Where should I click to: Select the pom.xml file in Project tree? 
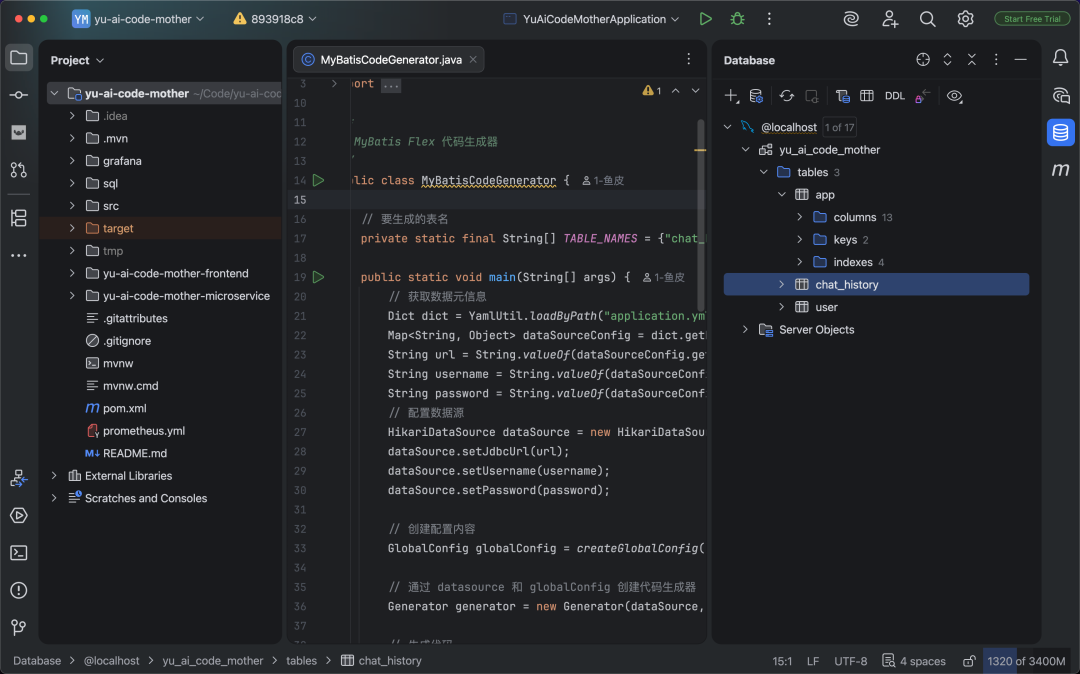tap(124, 408)
